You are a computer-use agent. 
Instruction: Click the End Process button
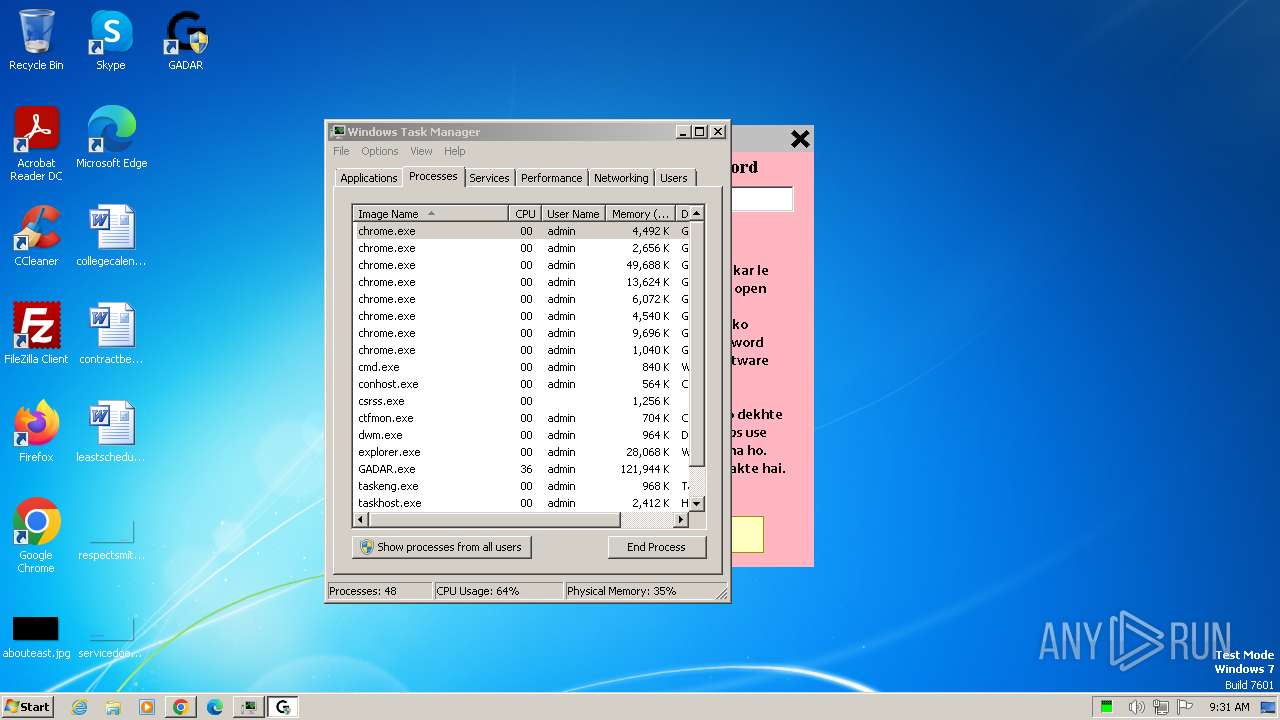tap(656, 547)
